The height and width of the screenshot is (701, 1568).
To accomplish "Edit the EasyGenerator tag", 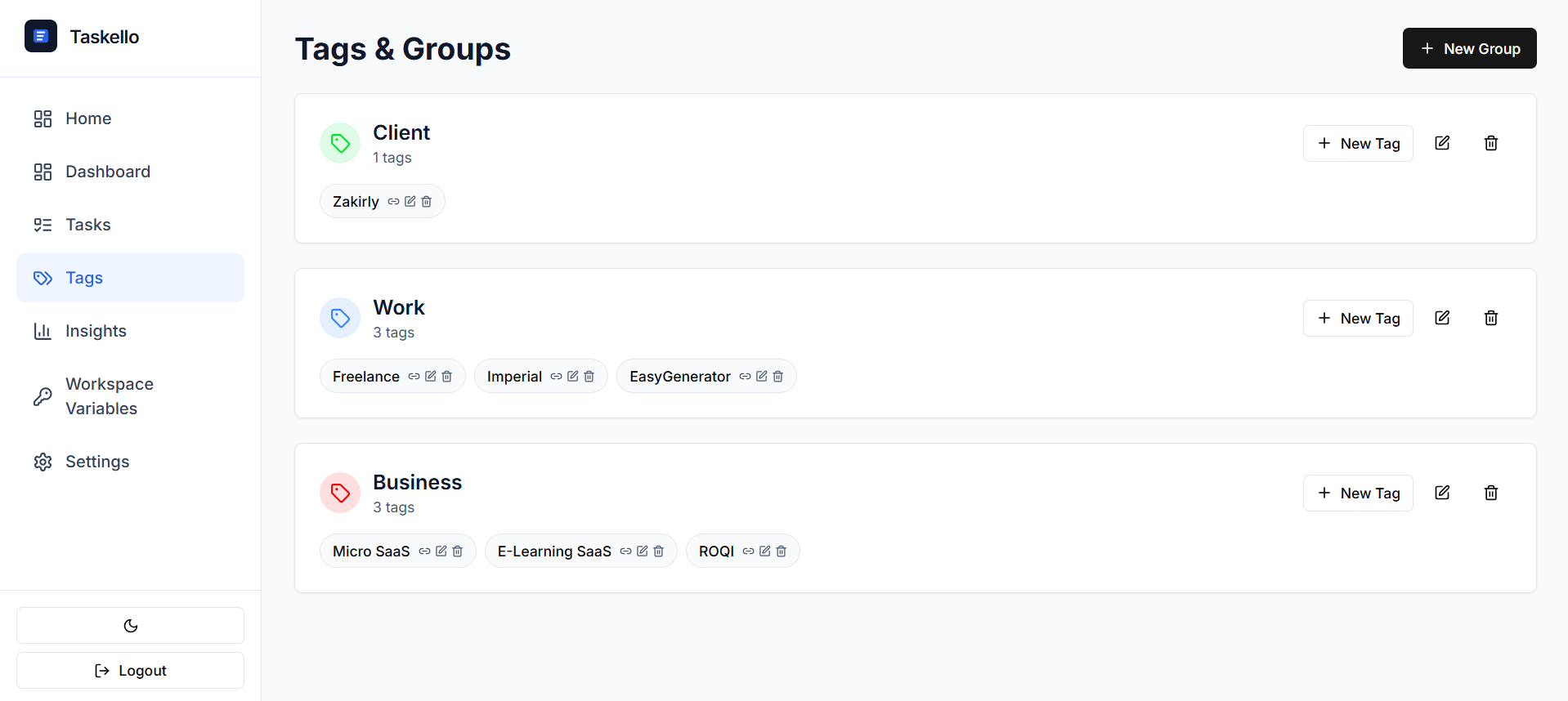I will [762, 376].
